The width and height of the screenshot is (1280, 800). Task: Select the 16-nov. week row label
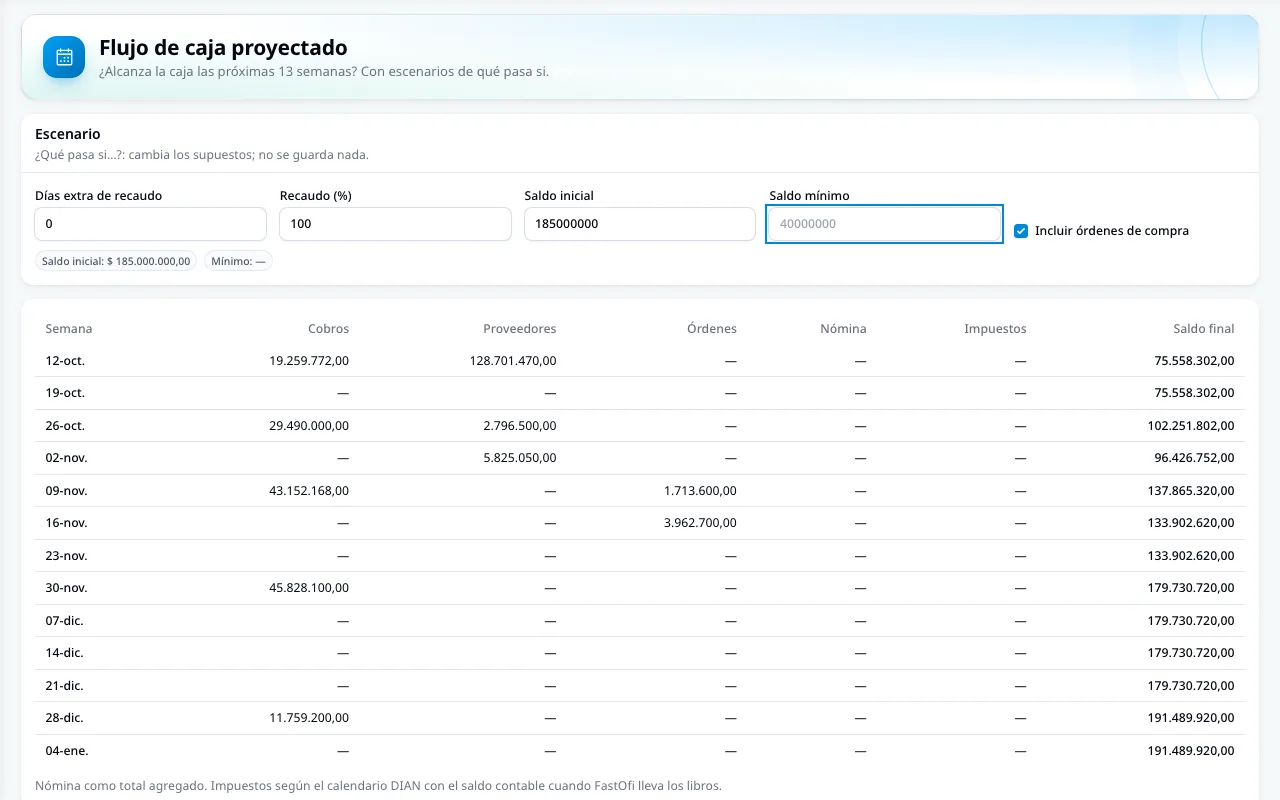(67, 523)
